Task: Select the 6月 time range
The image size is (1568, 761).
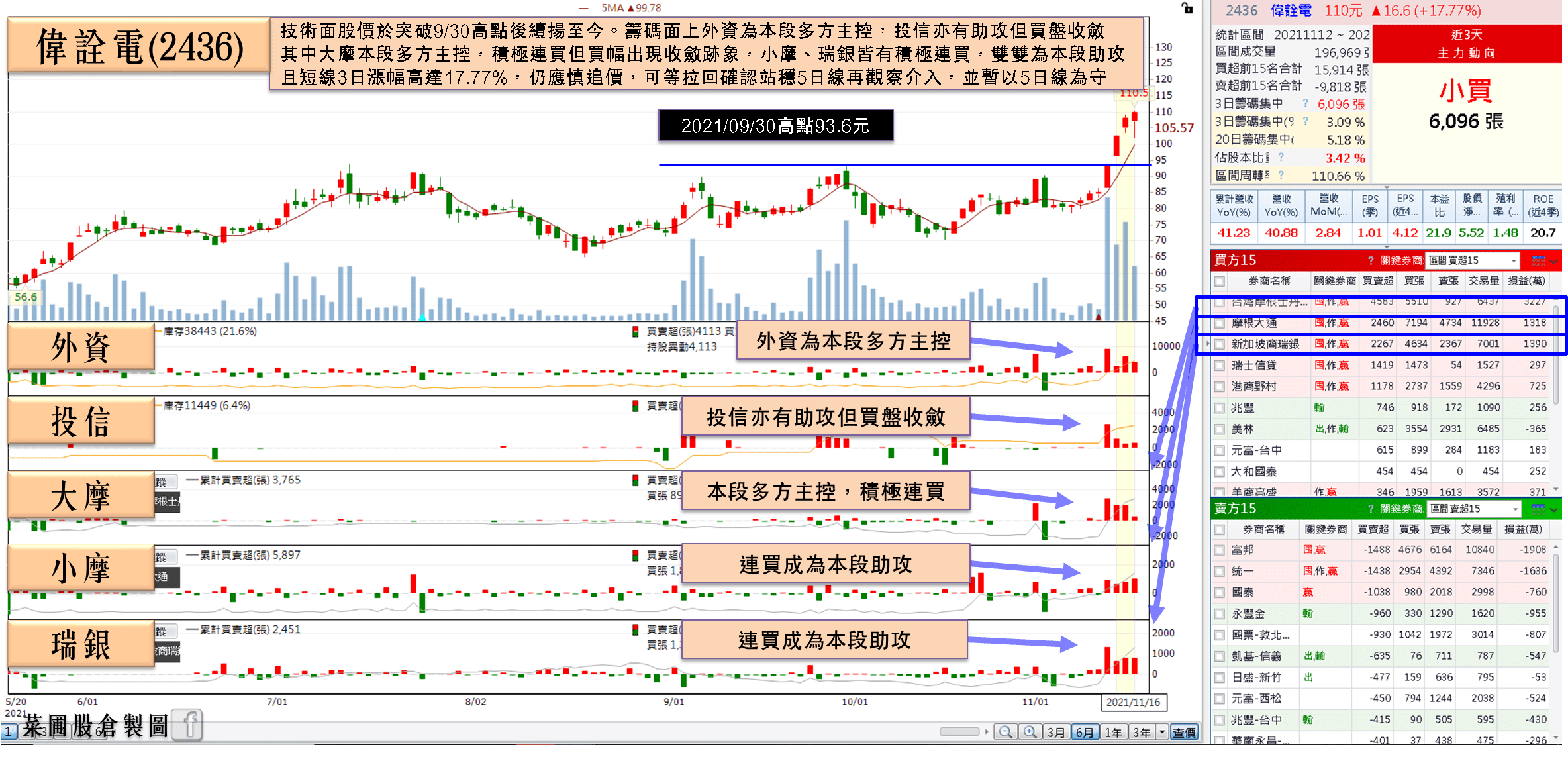Action: (x=1085, y=732)
